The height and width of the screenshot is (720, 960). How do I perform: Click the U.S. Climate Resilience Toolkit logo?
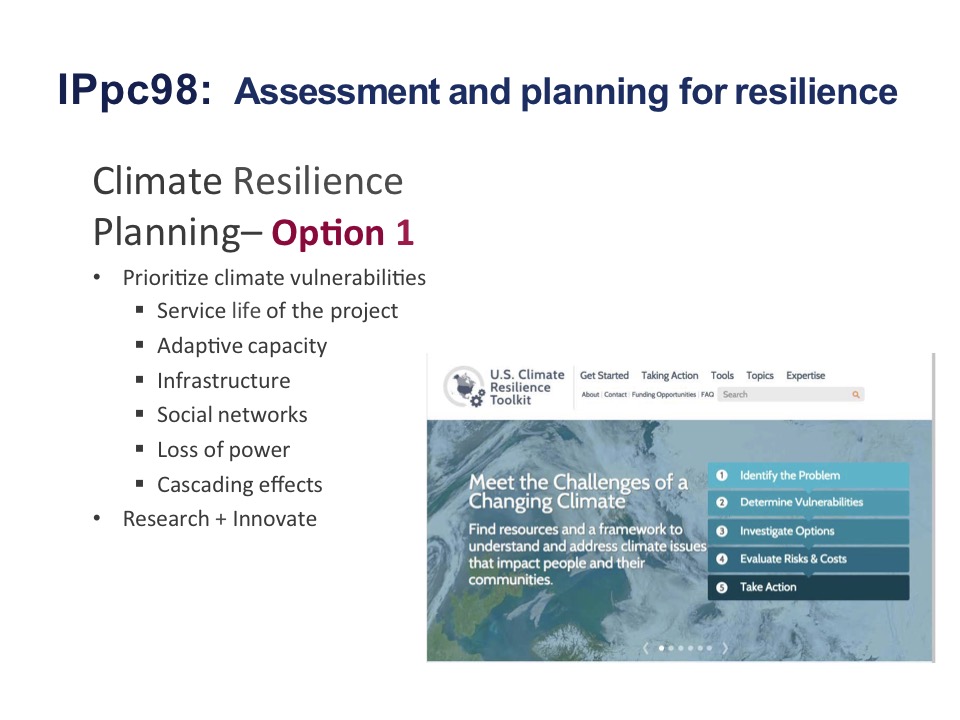pyautogui.click(x=465, y=387)
